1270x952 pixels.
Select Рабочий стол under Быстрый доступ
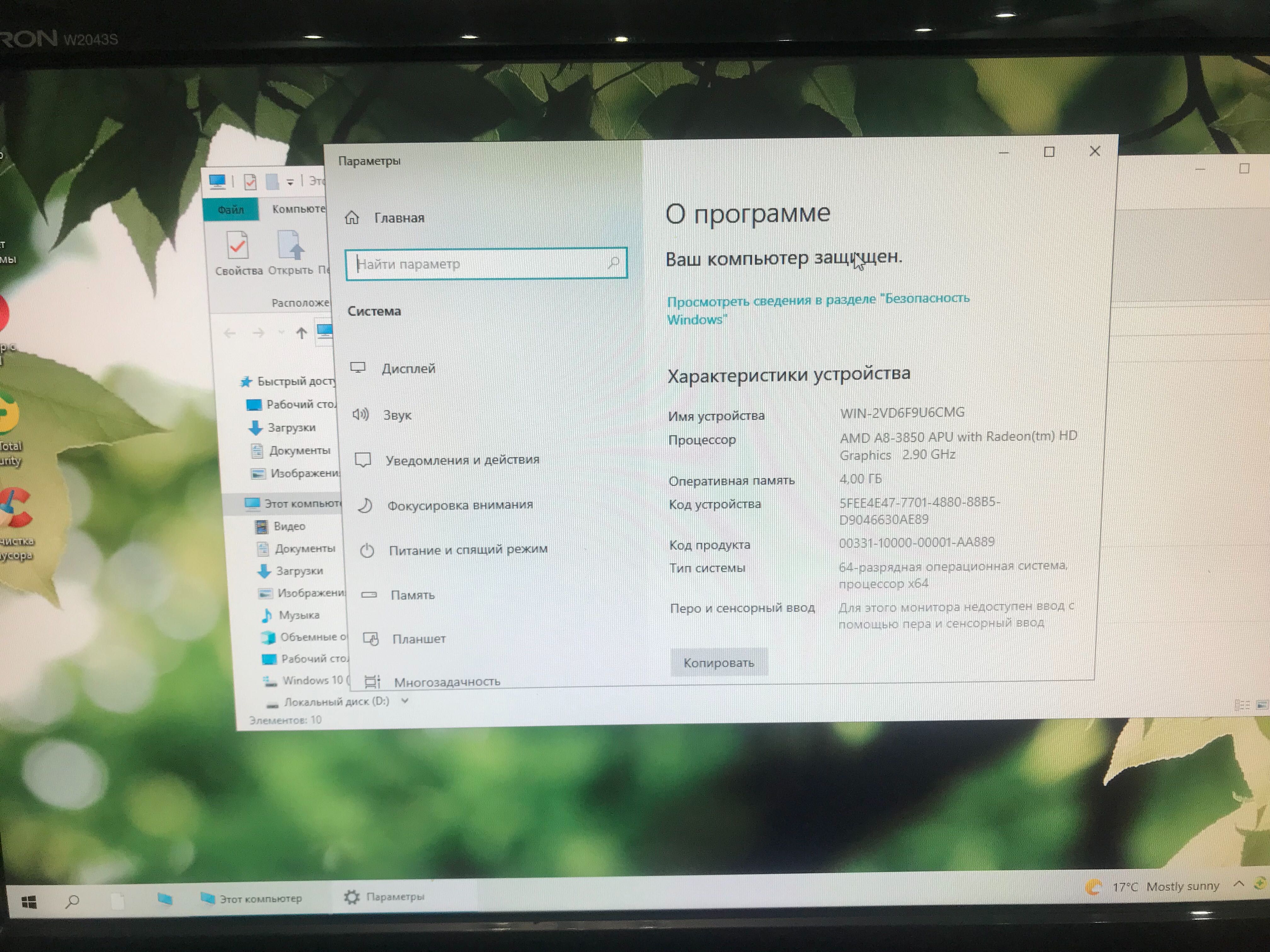tap(291, 405)
